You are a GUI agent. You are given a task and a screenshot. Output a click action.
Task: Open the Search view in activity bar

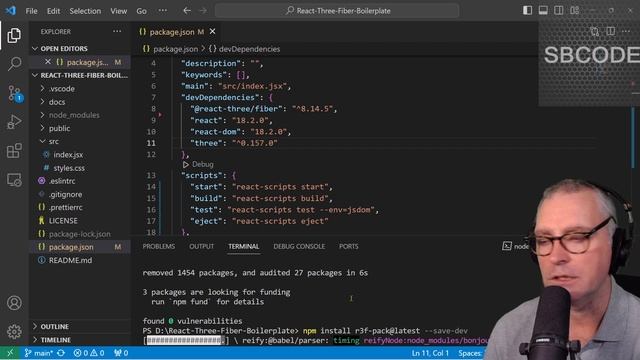coord(14,64)
